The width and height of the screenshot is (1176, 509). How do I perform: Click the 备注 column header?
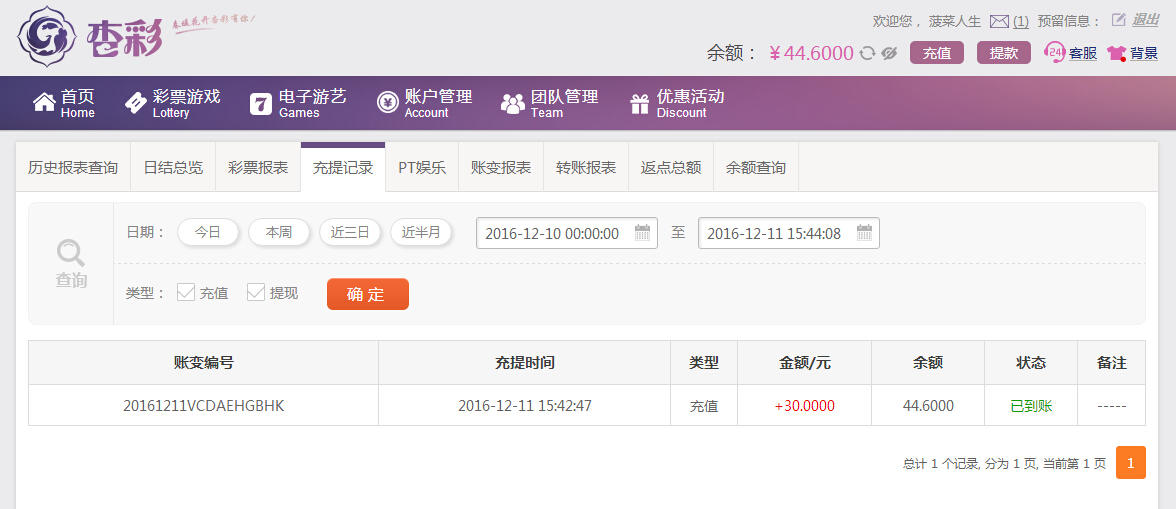click(x=1112, y=363)
